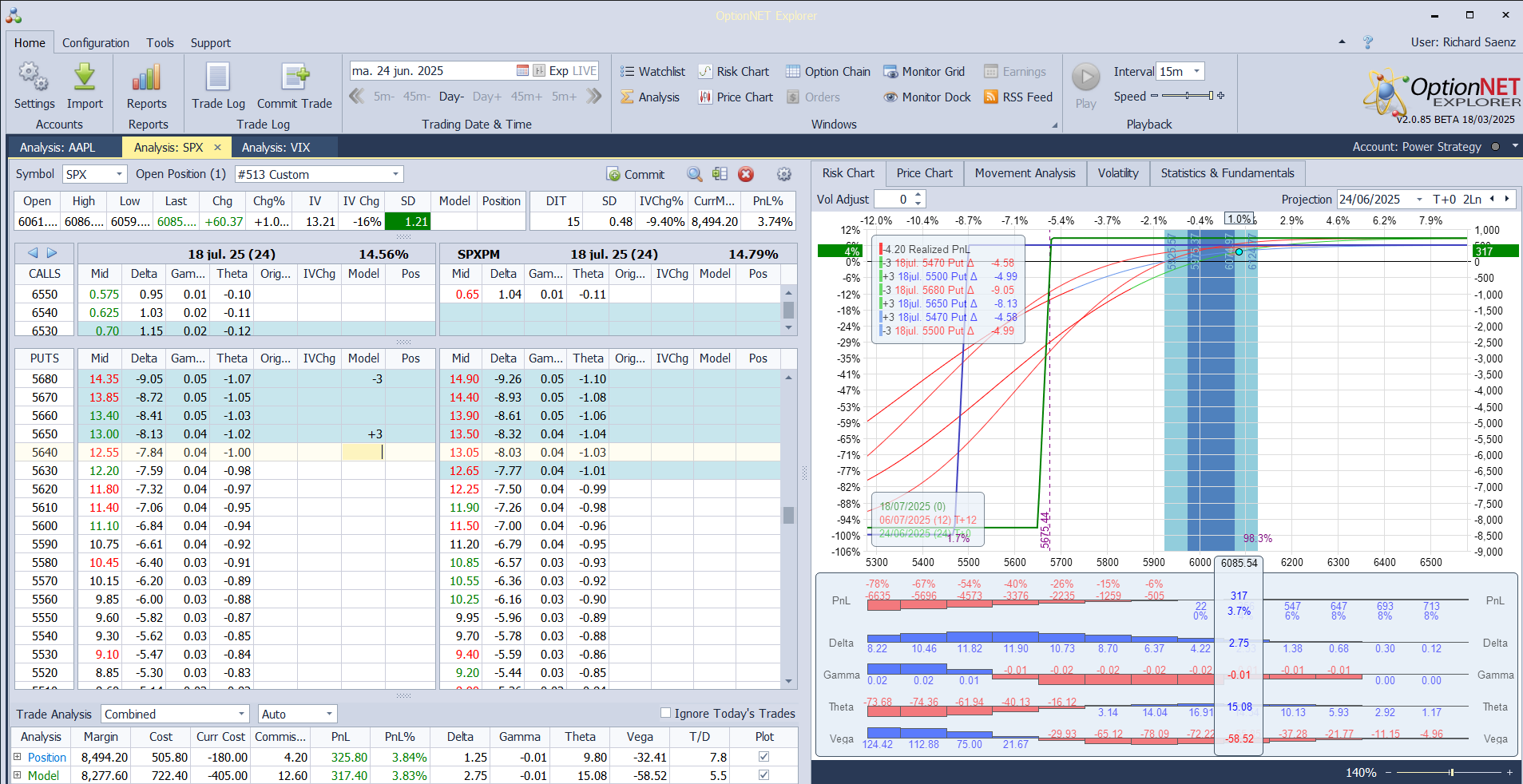The image size is (1523, 784).
Task: Select the Price Chart panel tab
Action: click(x=924, y=172)
